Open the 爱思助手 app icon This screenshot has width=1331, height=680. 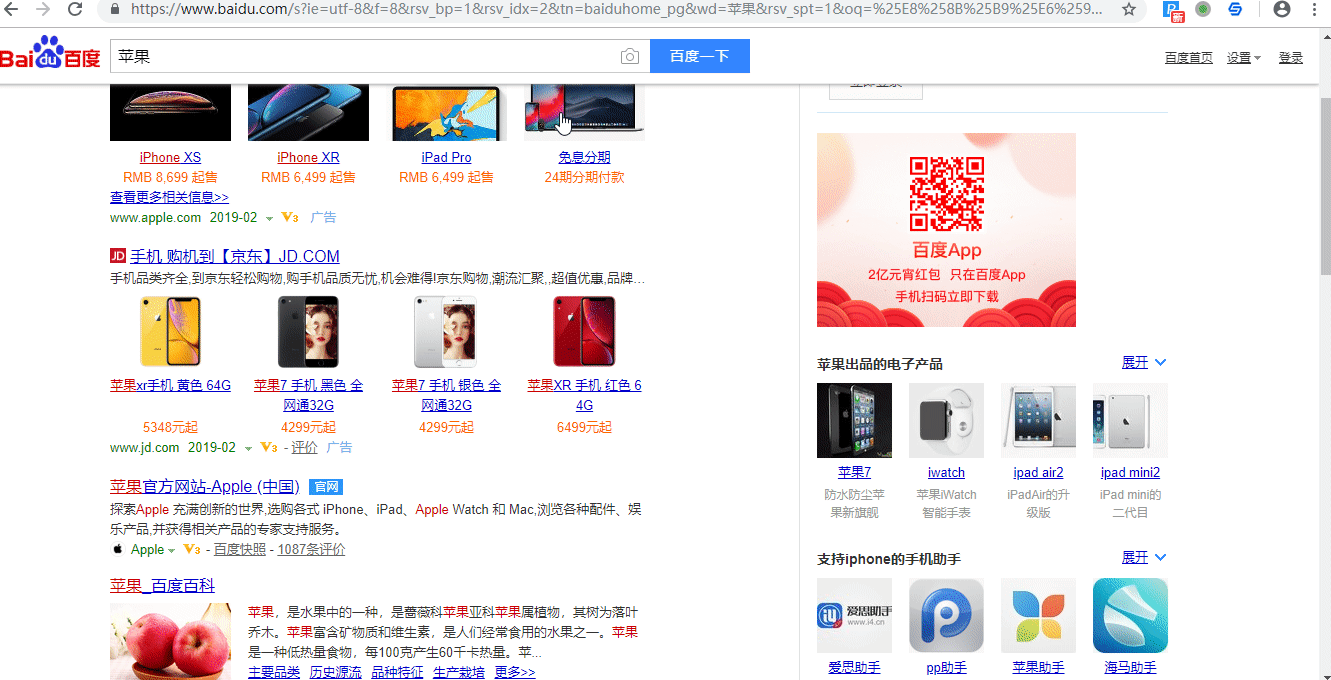pyautogui.click(x=854, y=615)
